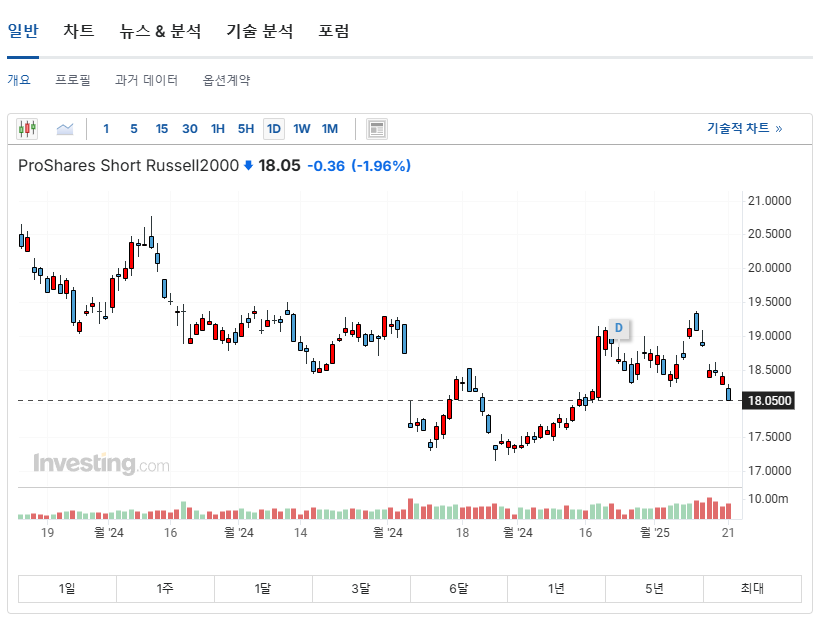Select the 과거 데이터 sub-tab
The image size is (819, 629).
(x=147, y=80)
